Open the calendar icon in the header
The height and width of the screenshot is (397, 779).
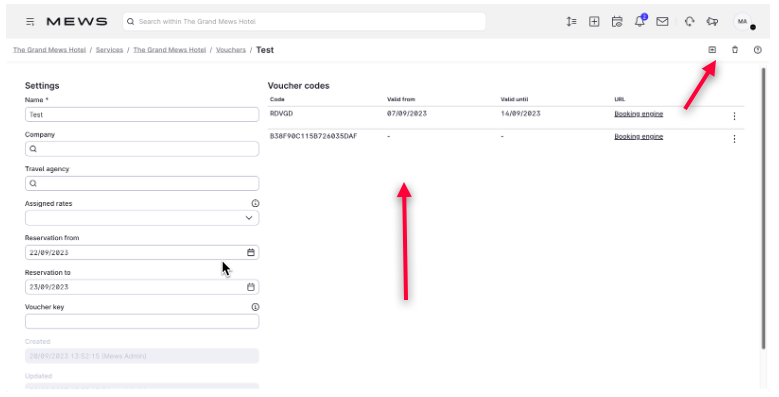point(617,21)
